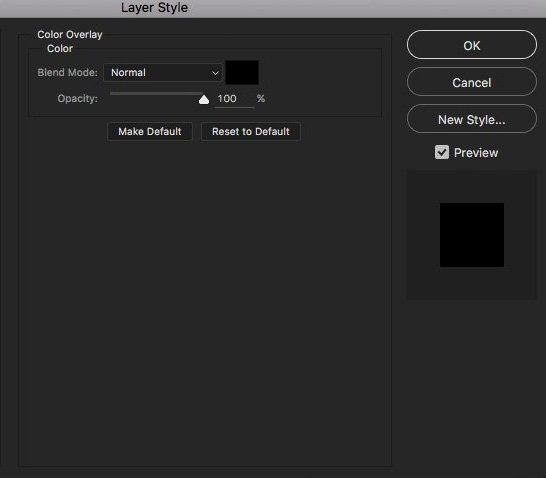Click the Opacity slider handle
This screenshot has height=478, width=546.
click(x=204, y=100)
